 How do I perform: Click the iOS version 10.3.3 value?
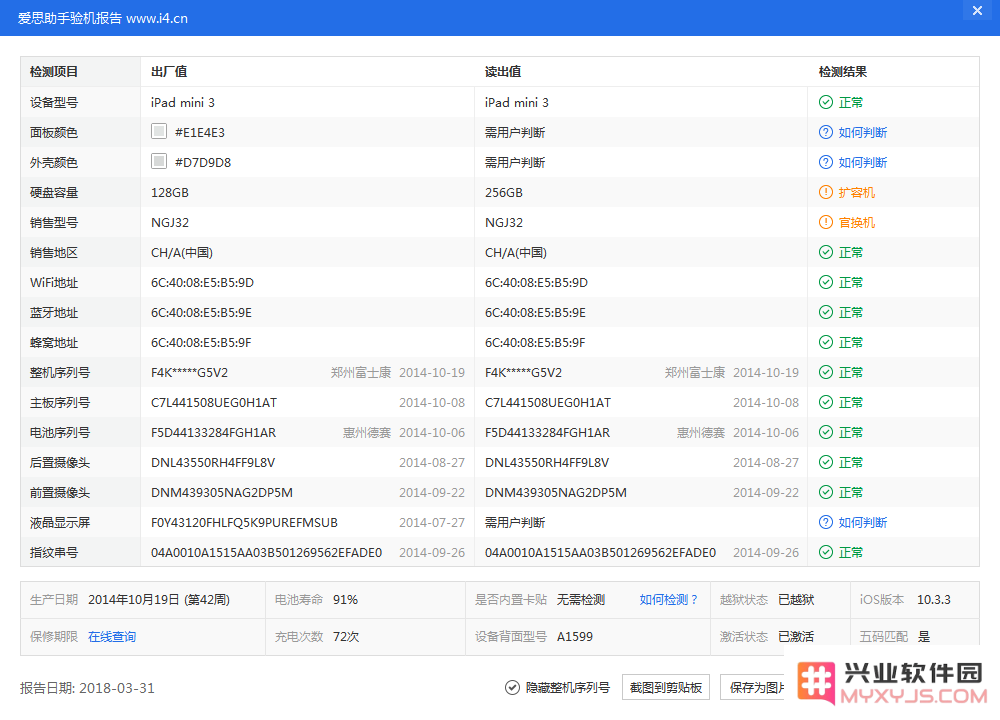point(934,599)
